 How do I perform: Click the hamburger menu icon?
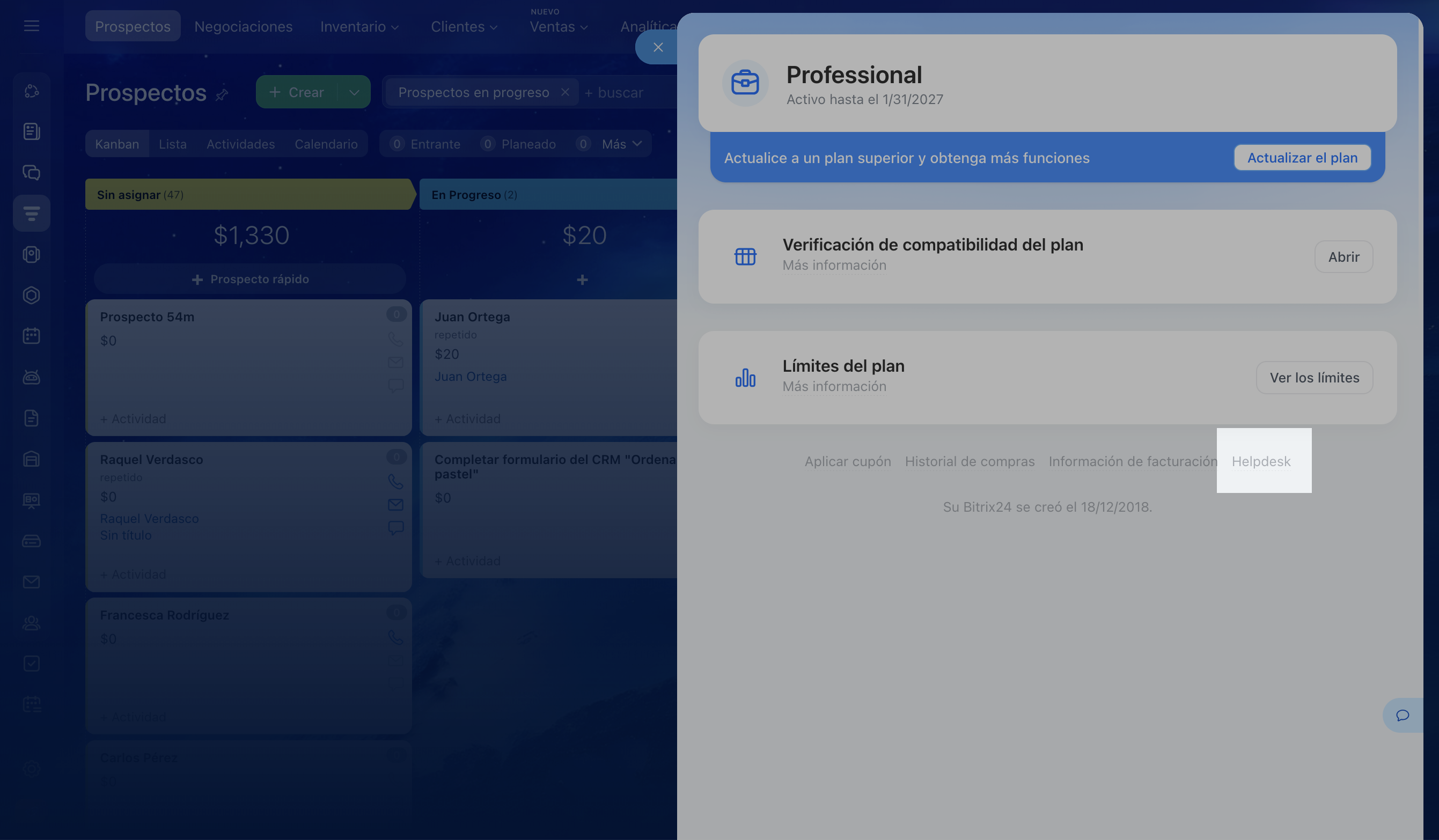(32, 26)
